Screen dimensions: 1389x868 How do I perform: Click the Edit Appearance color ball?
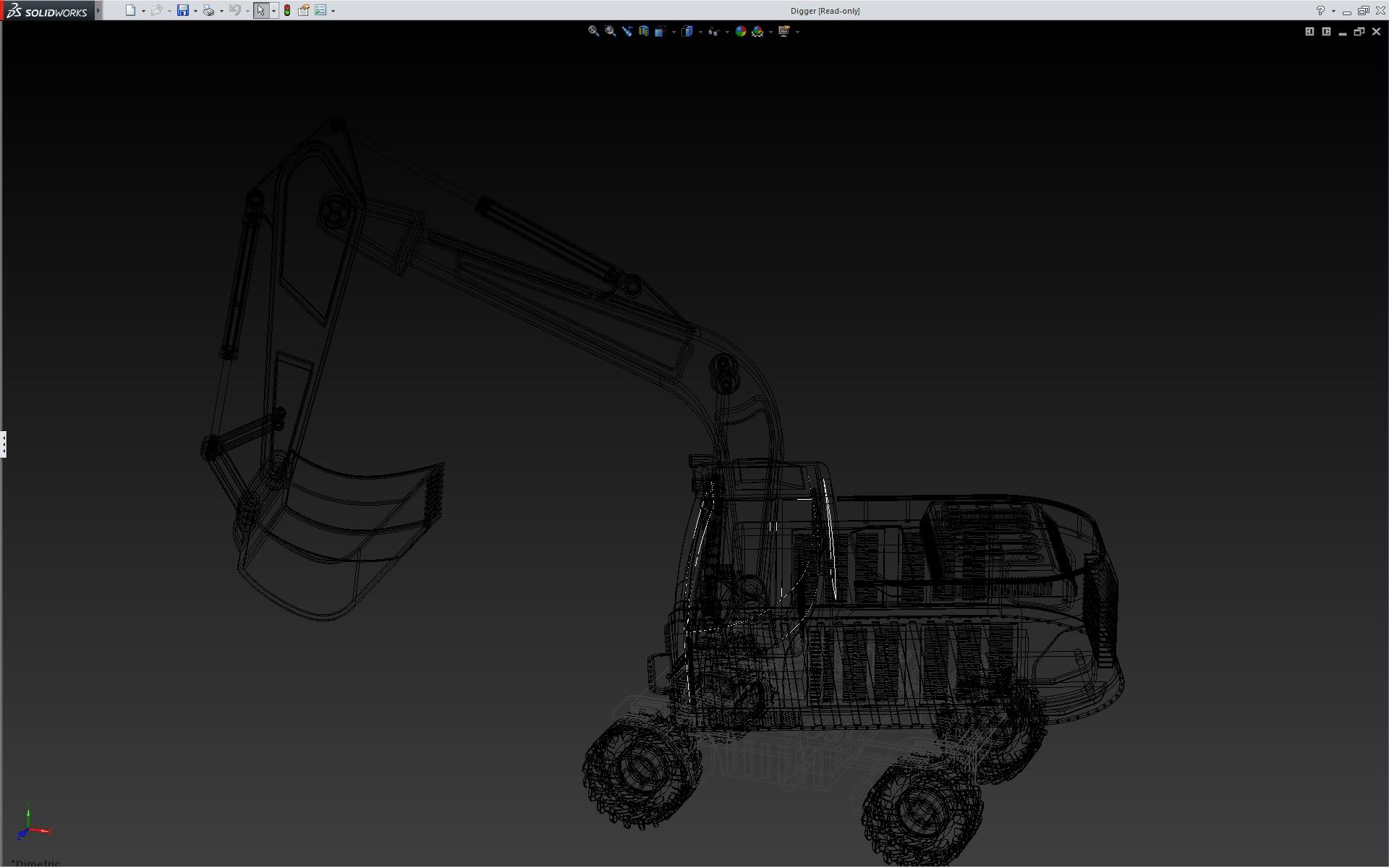[x=740, y=31]
